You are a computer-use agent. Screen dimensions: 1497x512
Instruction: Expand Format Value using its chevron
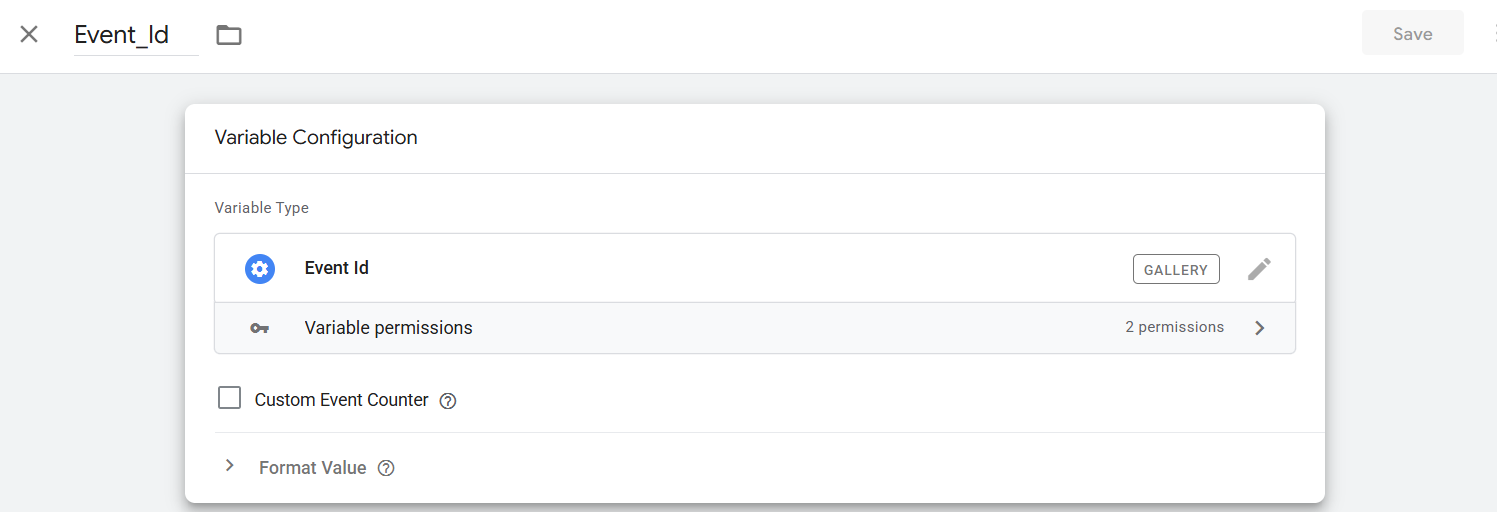pos(230,466)
